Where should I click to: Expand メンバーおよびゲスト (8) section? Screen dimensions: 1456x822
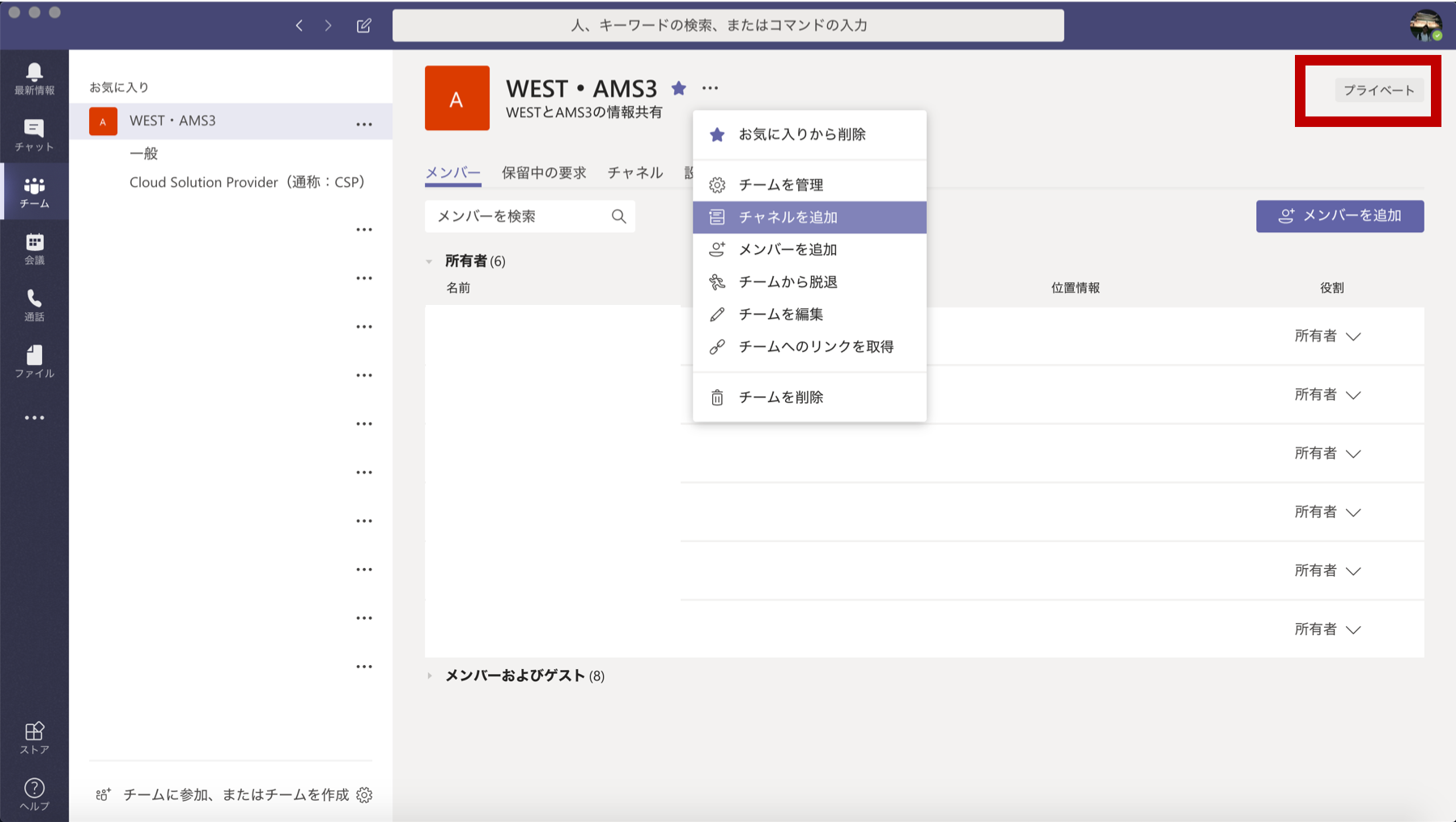pyautogui.click(x=429, y=676)
